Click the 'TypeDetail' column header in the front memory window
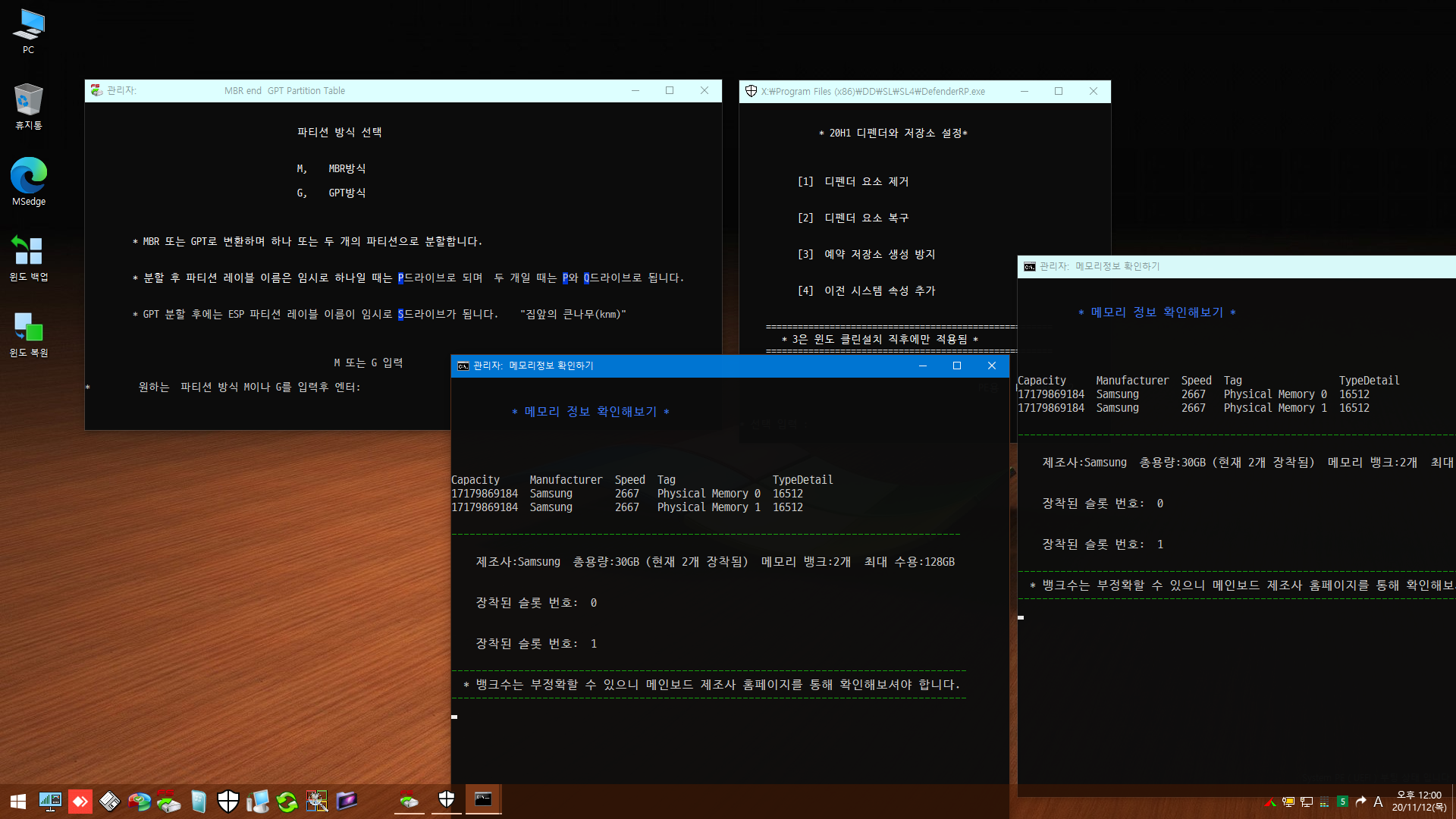Image resolution: width=1456 pixels, height=819 pixels. point(803,480)
